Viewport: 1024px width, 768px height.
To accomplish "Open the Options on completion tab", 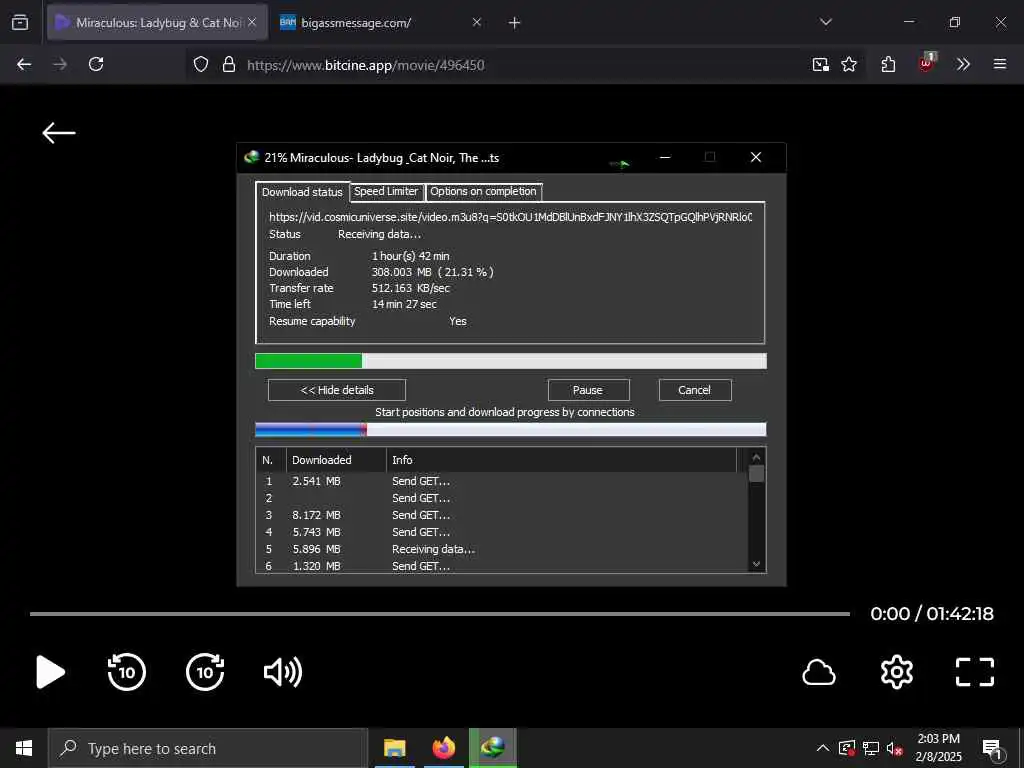I will click(x=483, y=191).
